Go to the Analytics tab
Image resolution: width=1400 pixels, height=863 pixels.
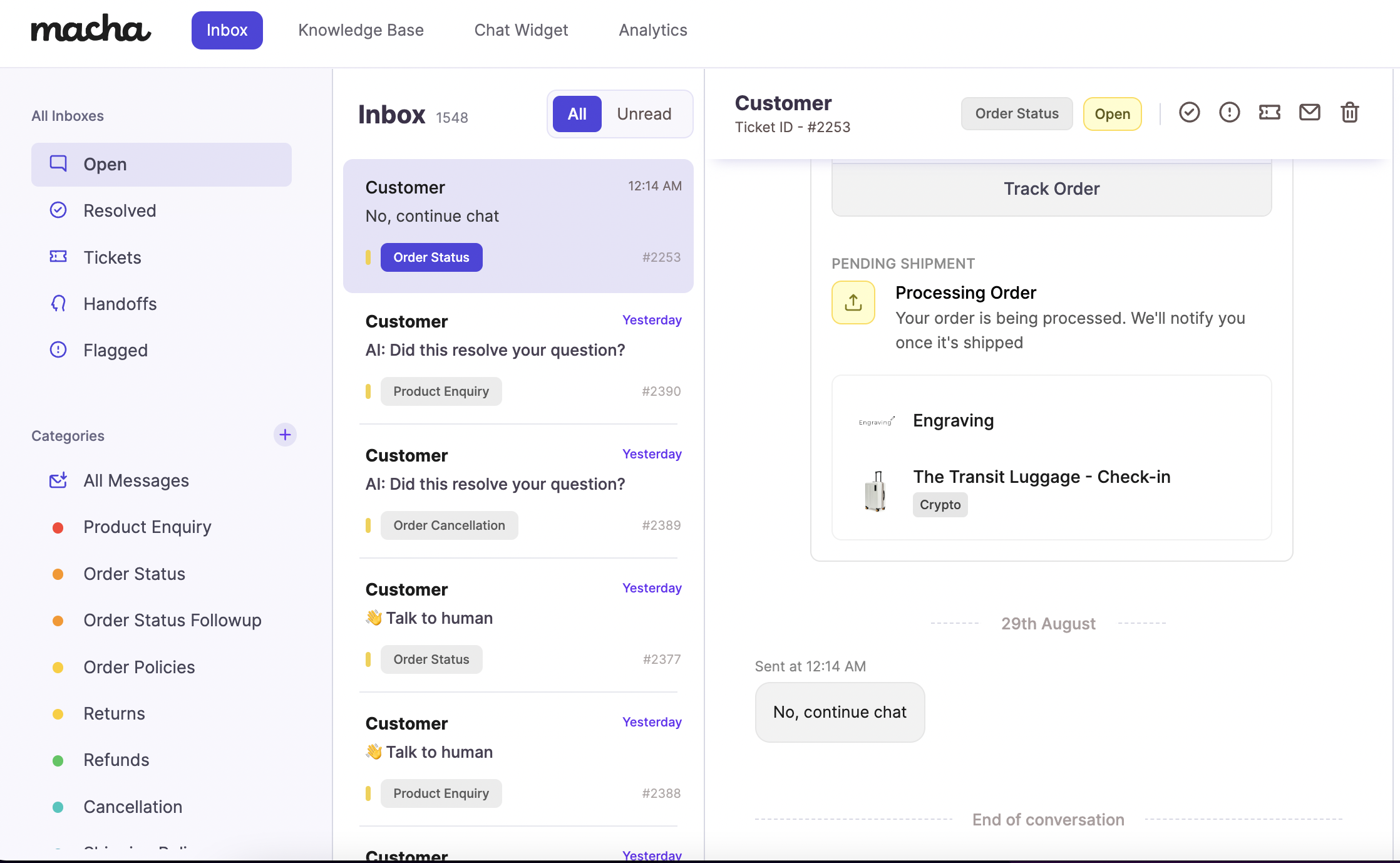(652, 30)
